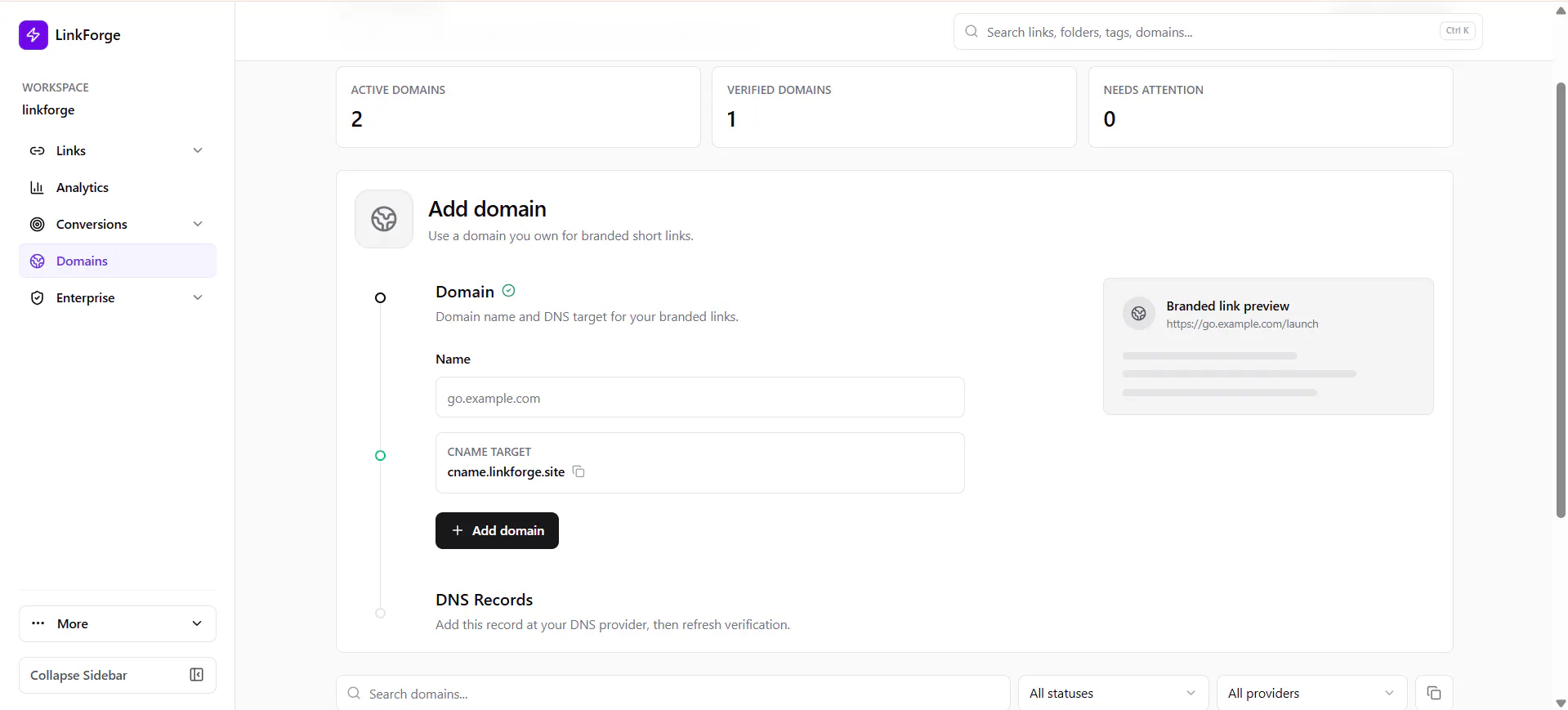The height and width of the screenshot is (710, 1568).
Task: Click the globe icon in Branded link preview
Action: pos(1139,314)
